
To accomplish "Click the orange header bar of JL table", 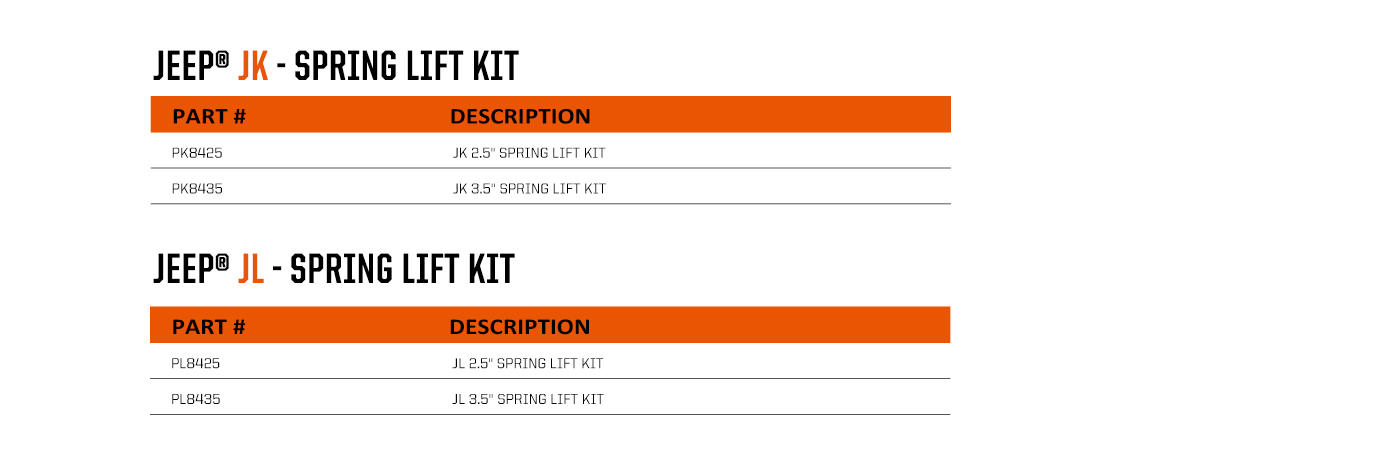I will pos(550,325).
